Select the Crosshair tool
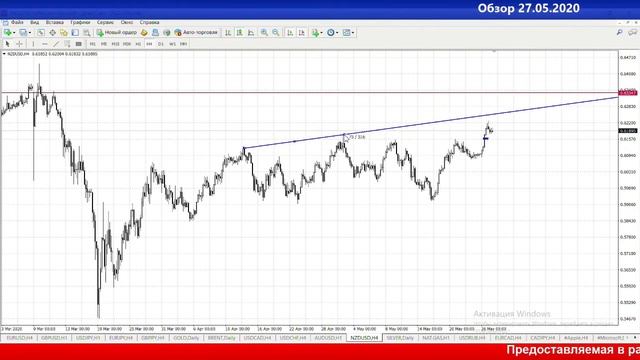 click(19, 44)
